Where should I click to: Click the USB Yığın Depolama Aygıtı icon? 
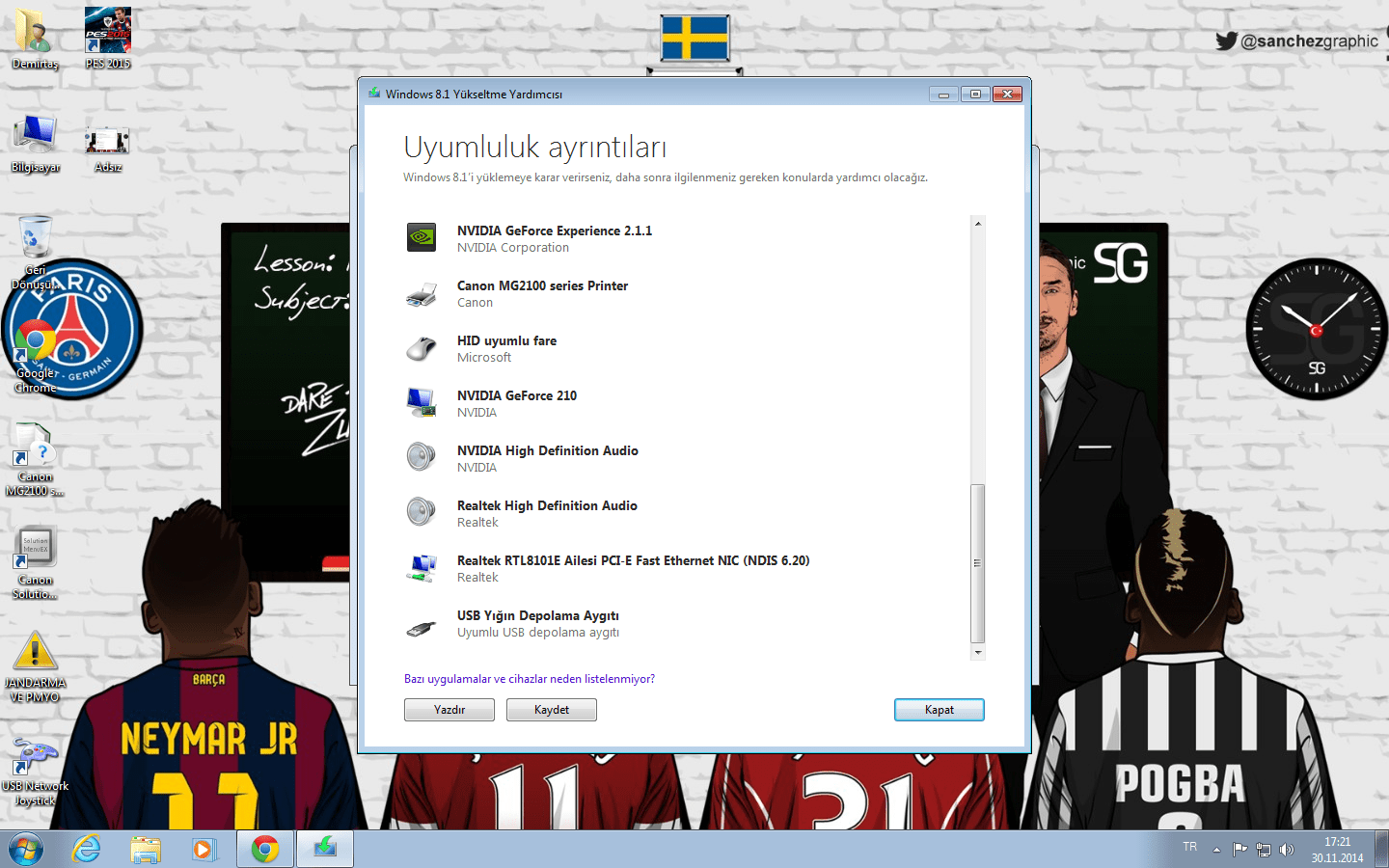[422, 629]
